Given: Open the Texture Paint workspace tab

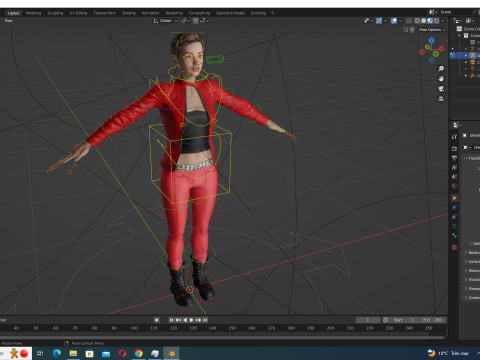Looking at the screenshot, I should tap(104, 13).
